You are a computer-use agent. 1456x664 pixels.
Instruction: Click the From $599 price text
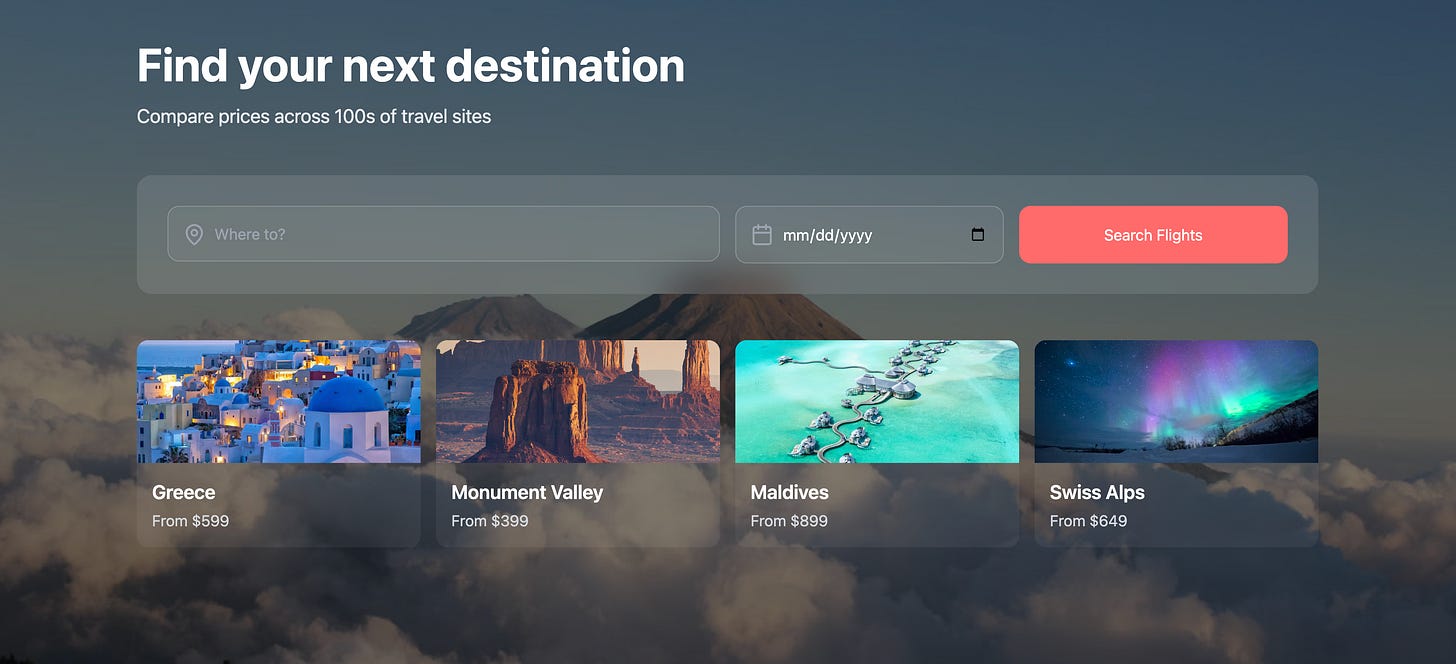tap(190, 521)
